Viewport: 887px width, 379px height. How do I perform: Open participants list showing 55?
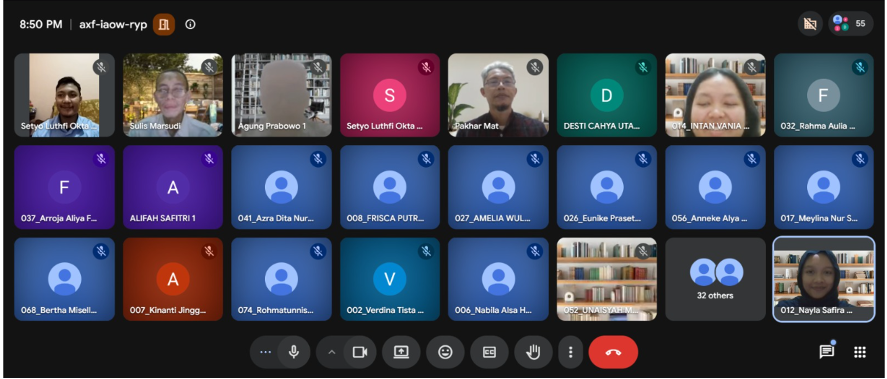pos(851,24)
